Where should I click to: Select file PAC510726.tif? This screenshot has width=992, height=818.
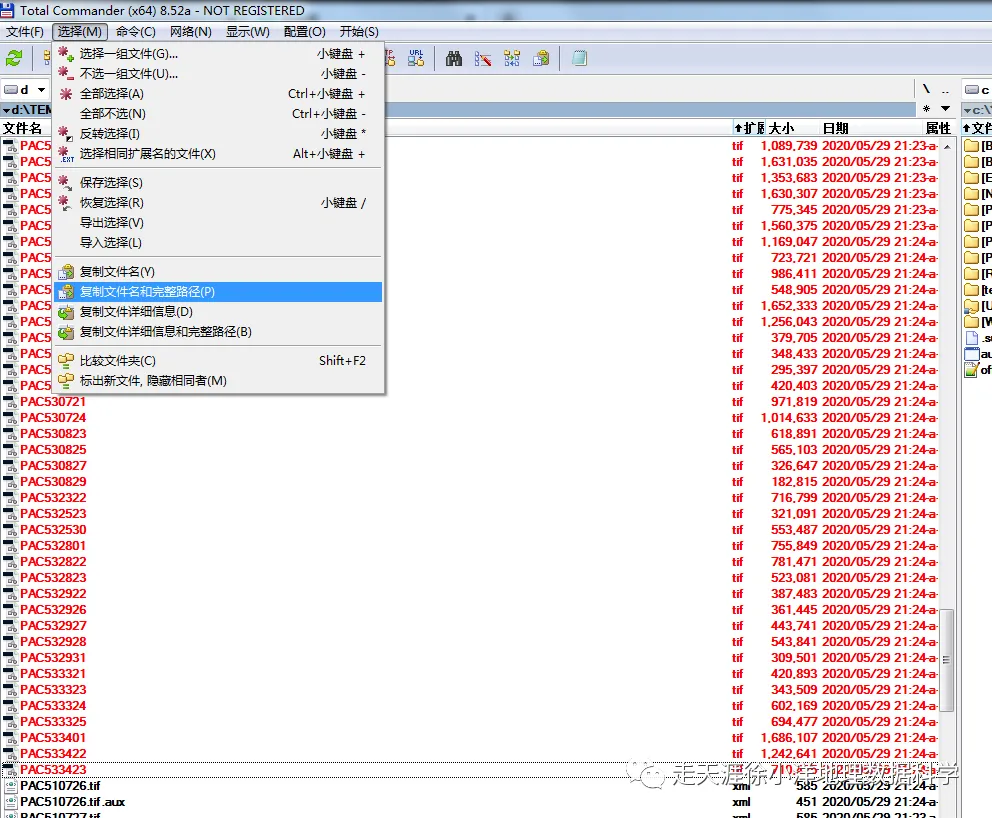click(x=60, y=786)
